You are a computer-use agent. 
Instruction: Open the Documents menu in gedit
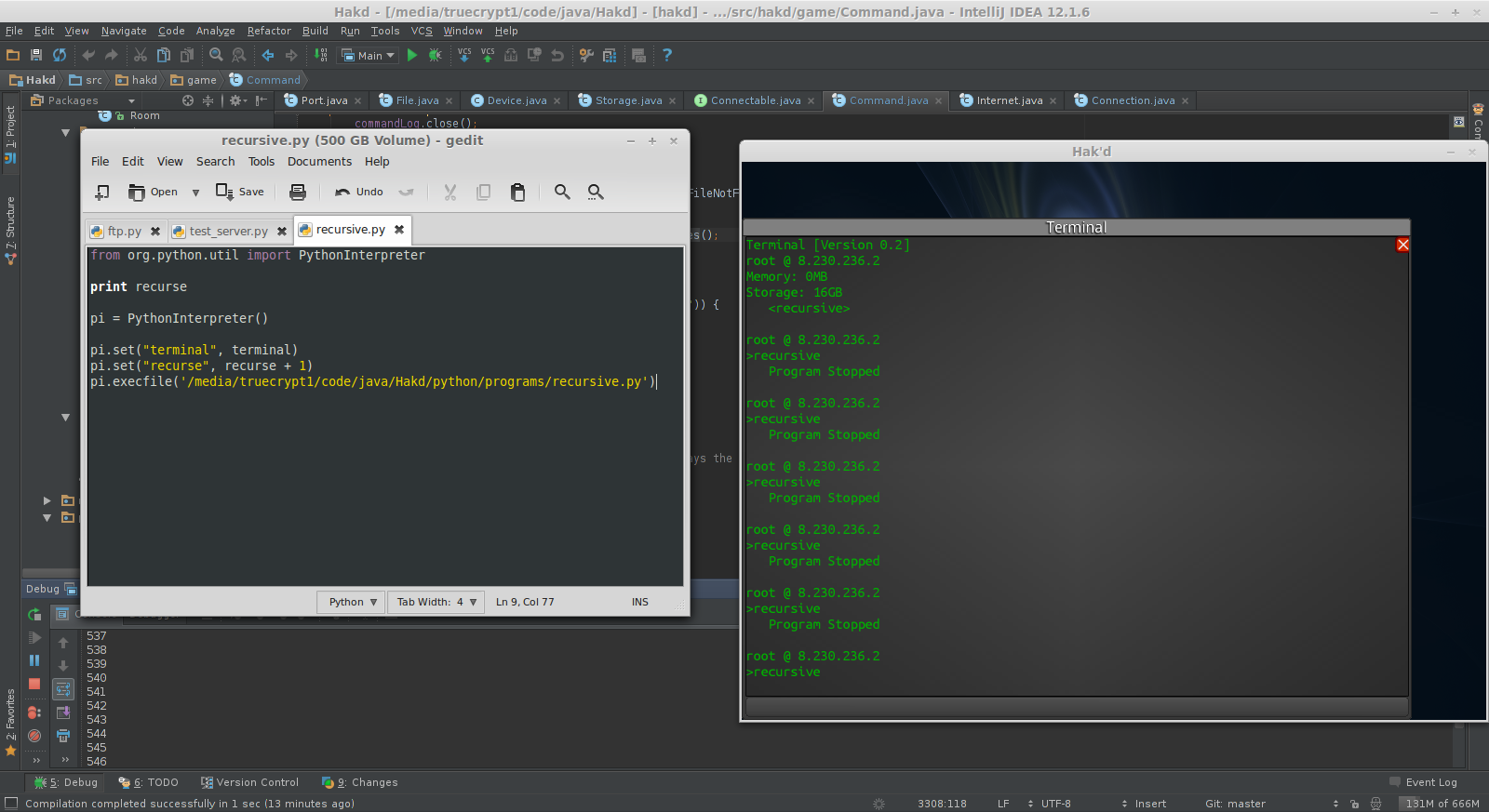point(319,162)
